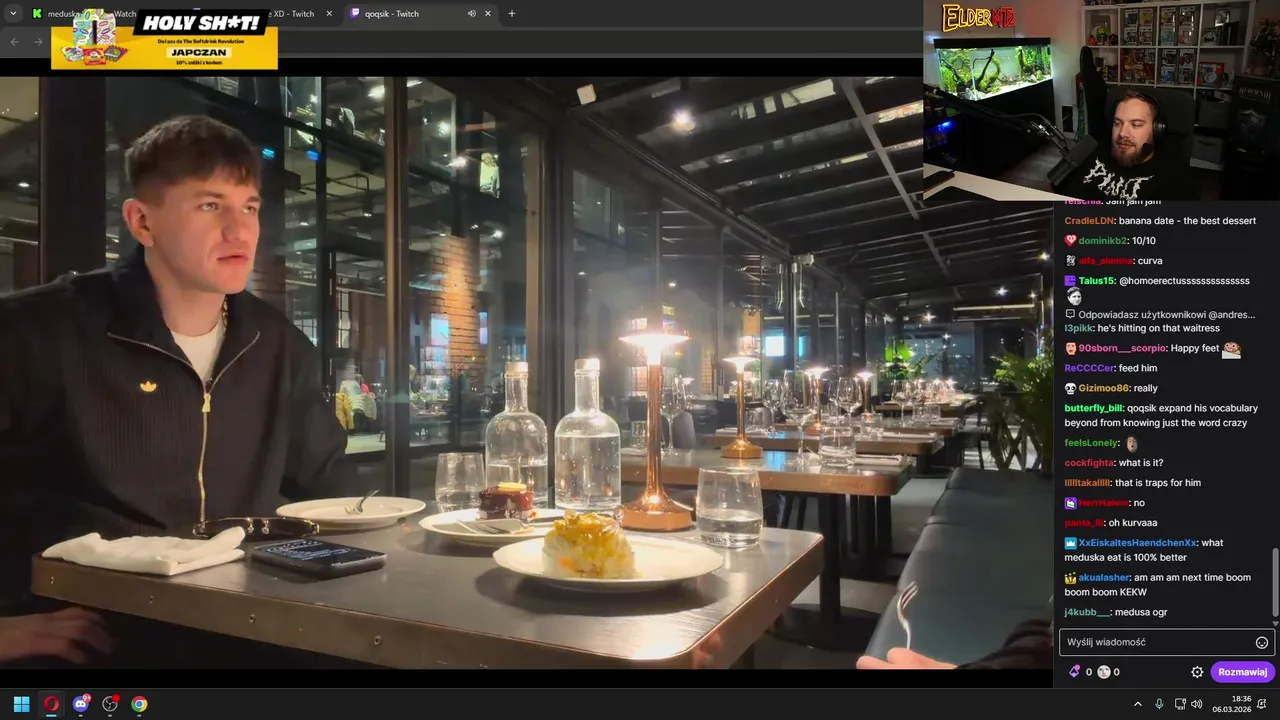Open a new browser tab
The width and height of the screenshot is (1280, 720).
[x=512, y=14]
